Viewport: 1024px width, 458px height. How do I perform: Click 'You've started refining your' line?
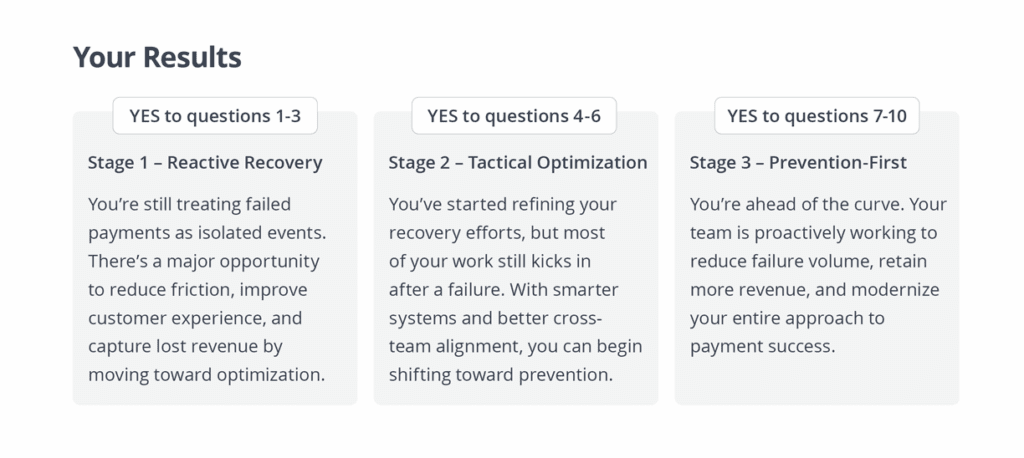click(x=502, y=204)
